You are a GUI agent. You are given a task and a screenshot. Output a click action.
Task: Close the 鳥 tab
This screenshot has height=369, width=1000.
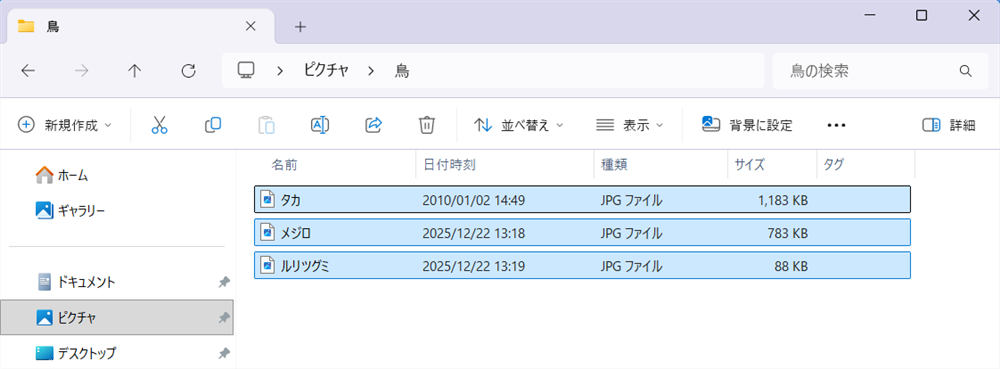[x=251, y=27]
